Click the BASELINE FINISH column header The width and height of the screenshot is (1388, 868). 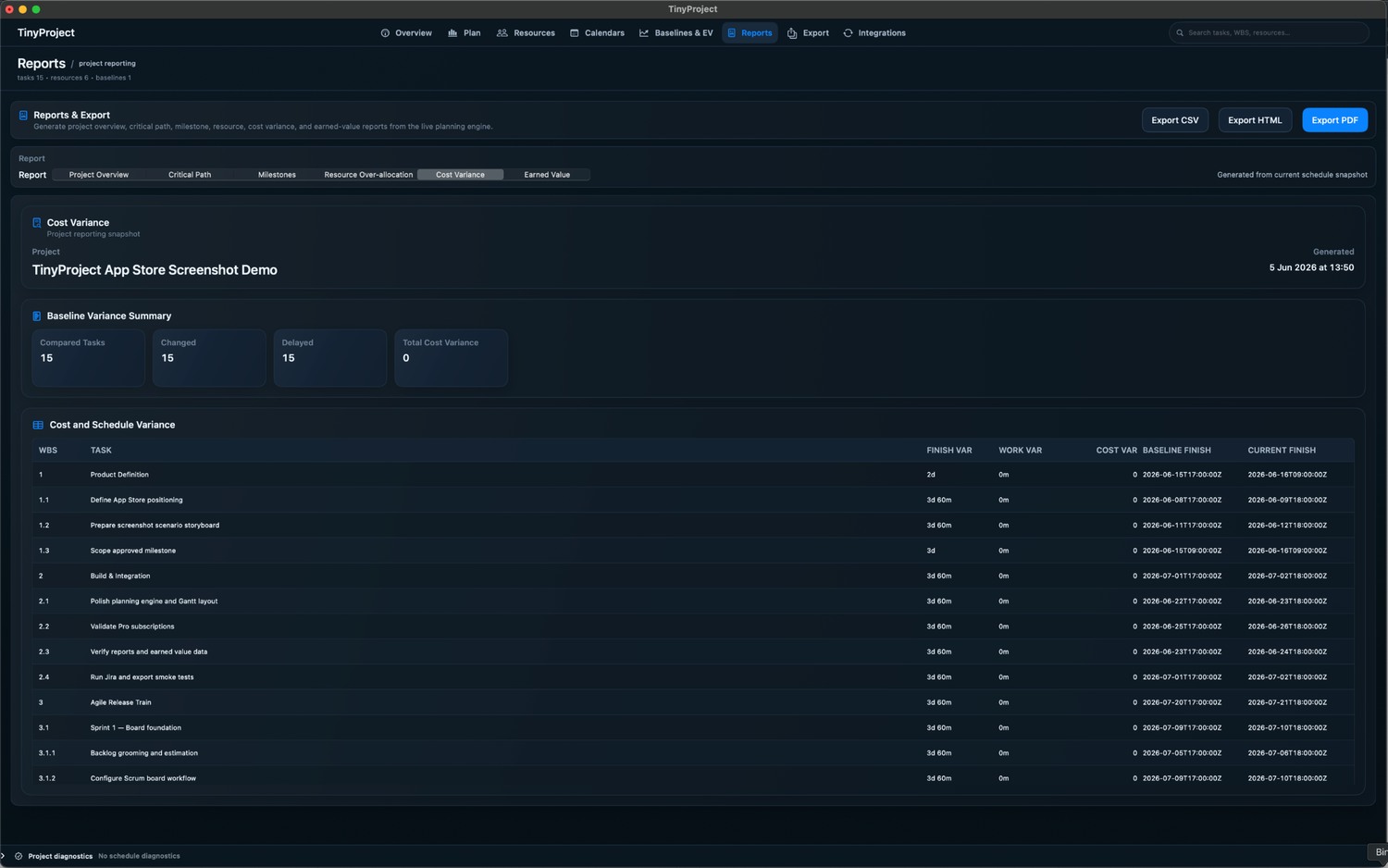click(1176, 451)
